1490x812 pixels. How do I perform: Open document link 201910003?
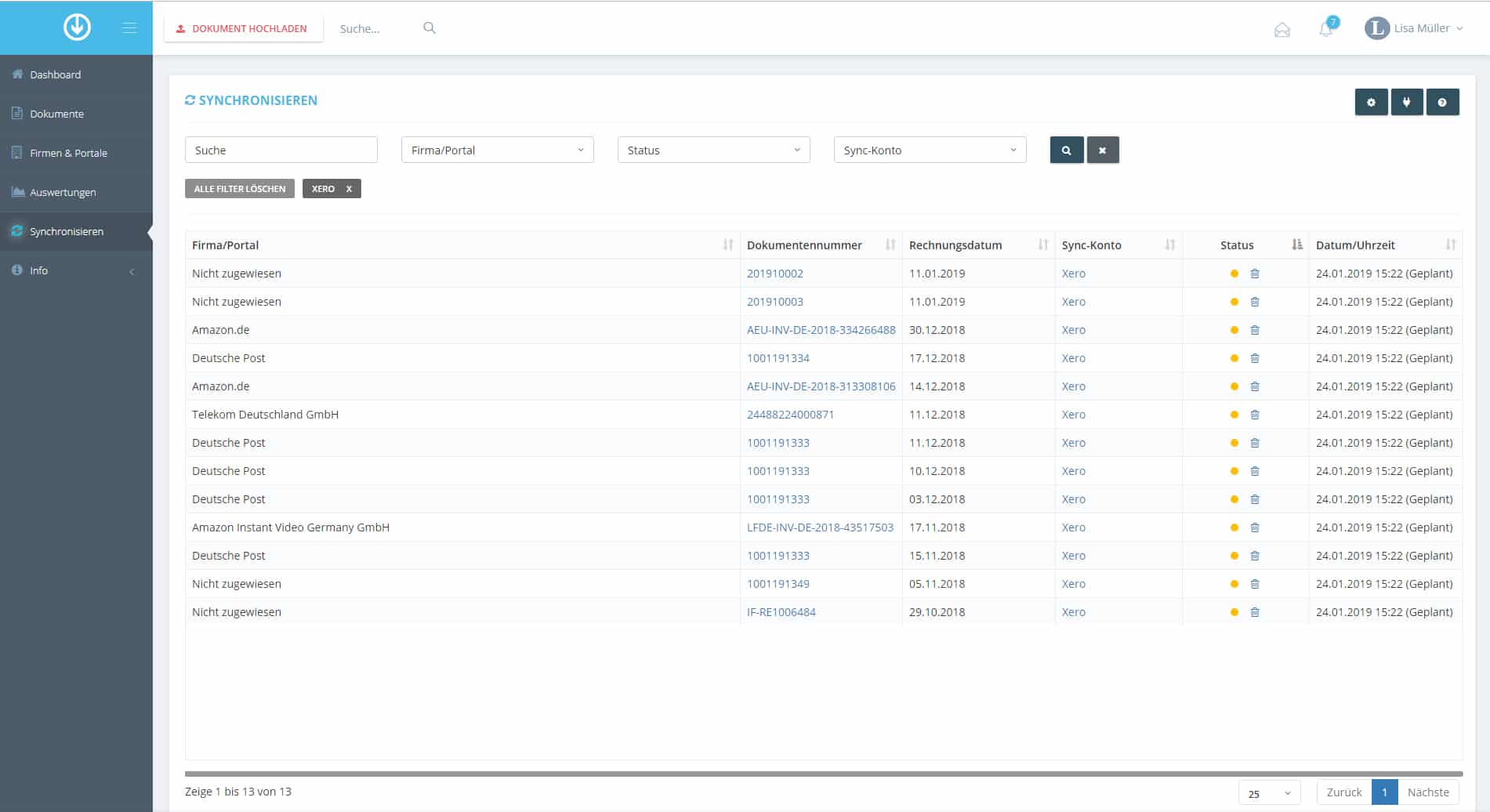(775, 302)
